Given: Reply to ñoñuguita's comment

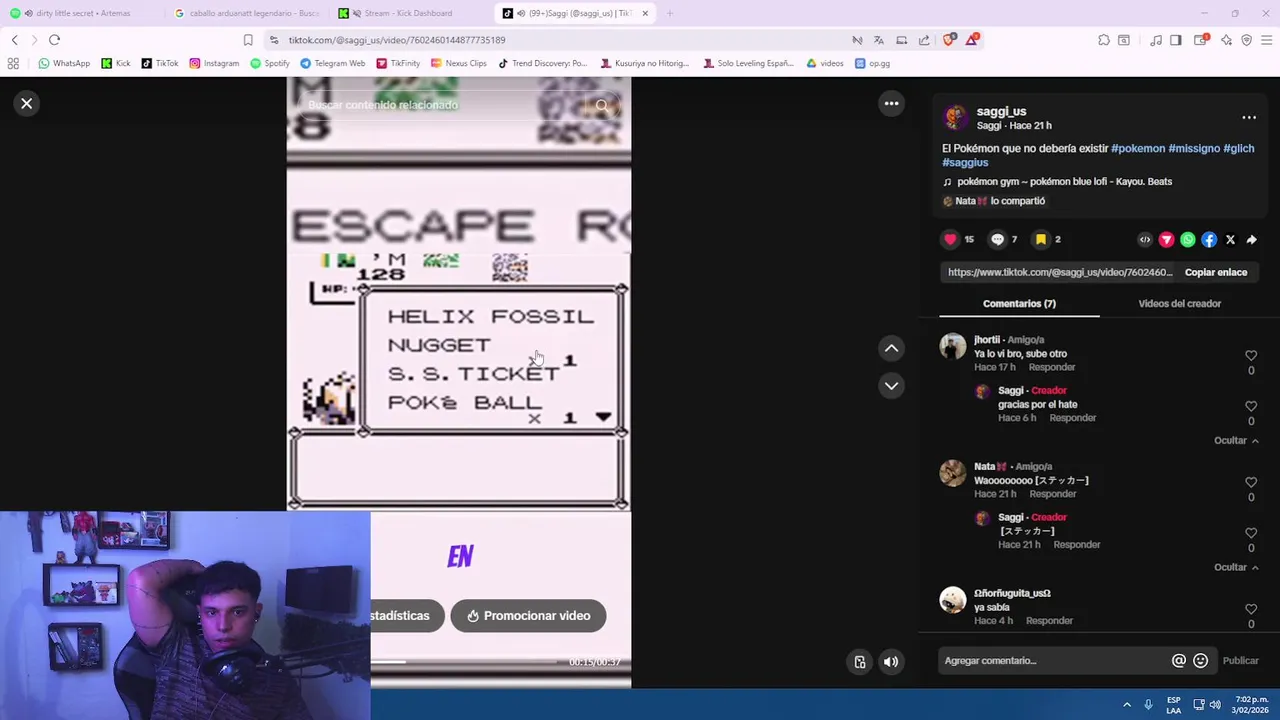Looking at the screenshot, I should 1049,621.
